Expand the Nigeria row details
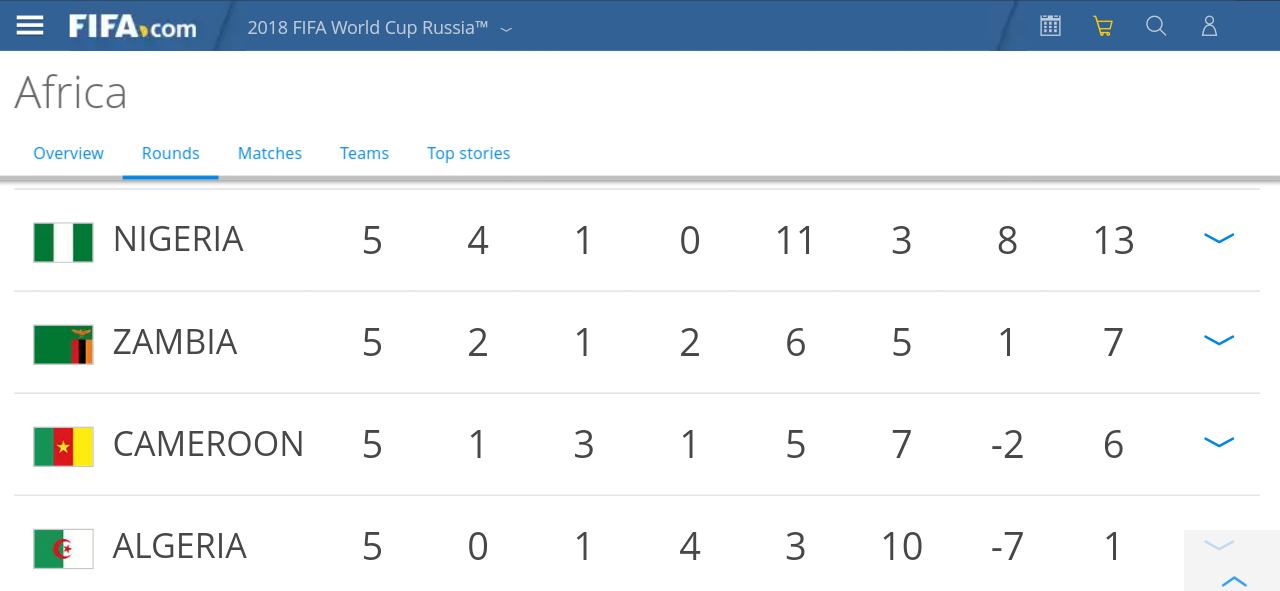 point(1219,239)
